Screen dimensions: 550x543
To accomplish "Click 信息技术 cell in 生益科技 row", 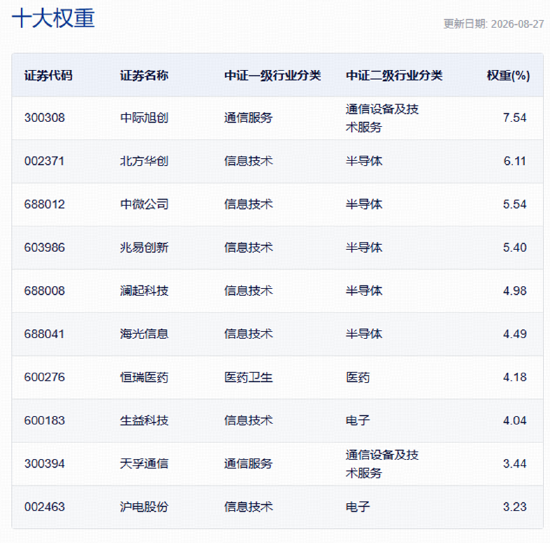I will click(248, 420).
